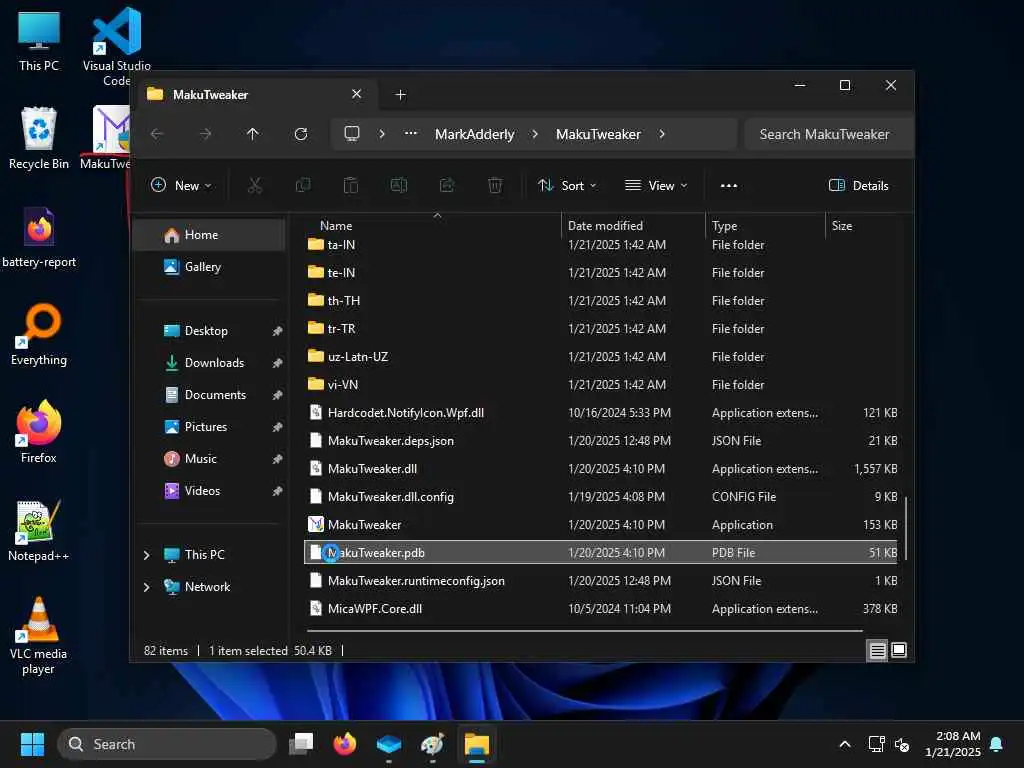Open notification bell in system tray
1024x768 pixels.
coord(996,744)
